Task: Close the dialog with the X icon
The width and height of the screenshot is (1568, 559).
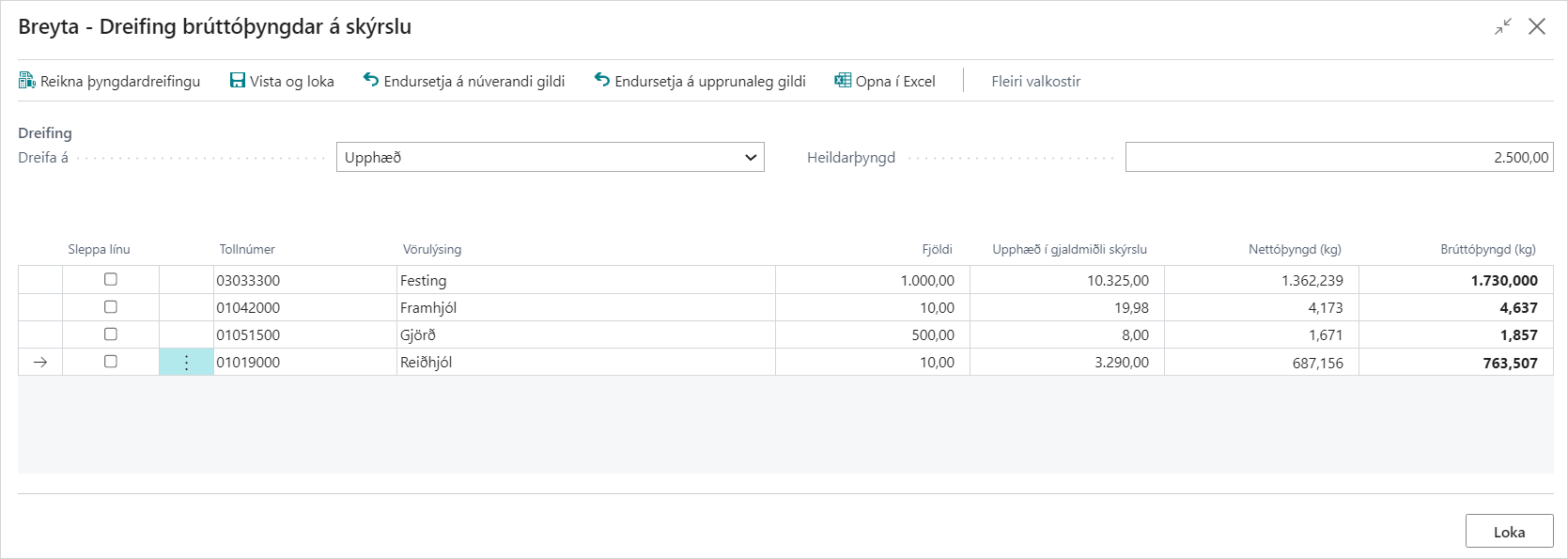Action: pyautogui.click(x=1537, y=26)
